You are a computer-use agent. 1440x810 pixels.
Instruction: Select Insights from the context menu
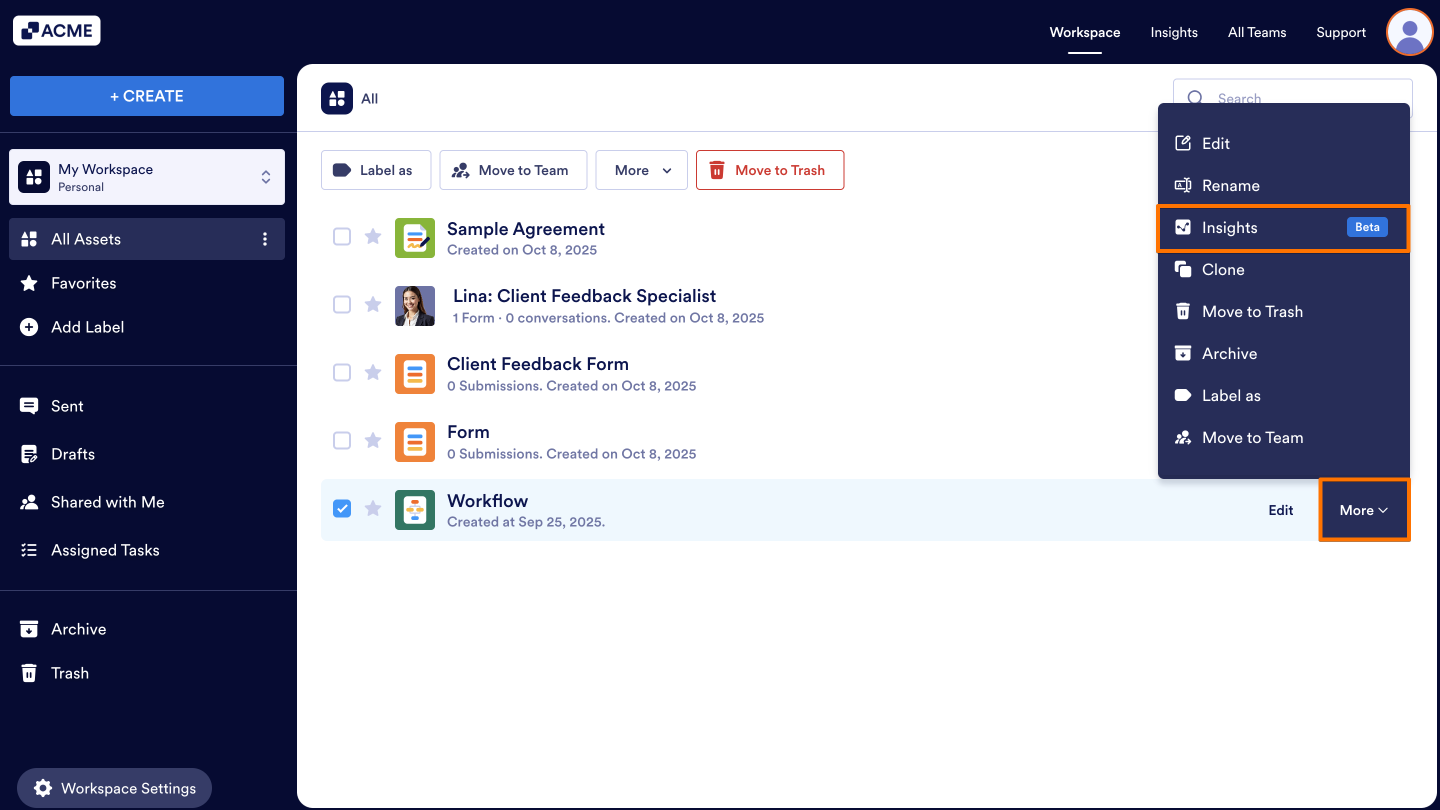point(1231,228)
